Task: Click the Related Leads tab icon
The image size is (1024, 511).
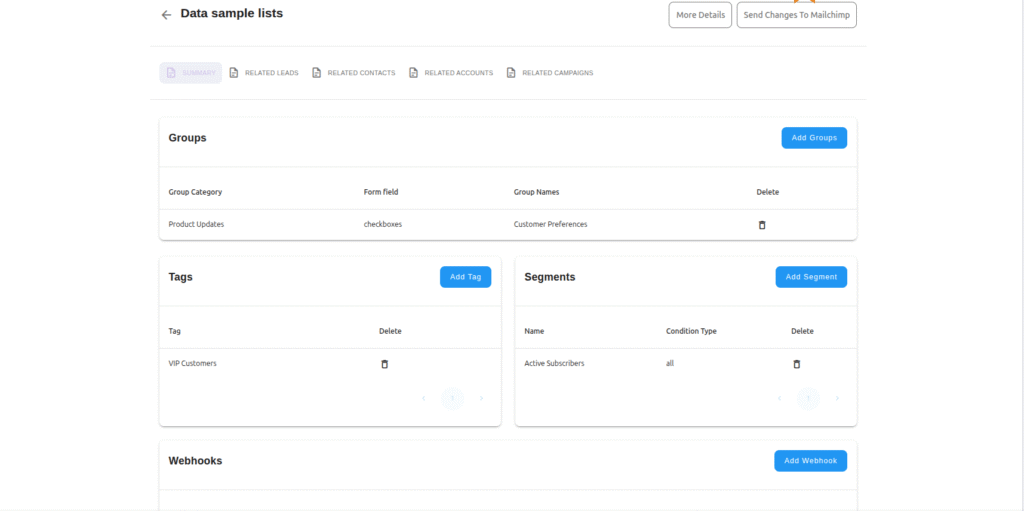Action: (234, 73)
